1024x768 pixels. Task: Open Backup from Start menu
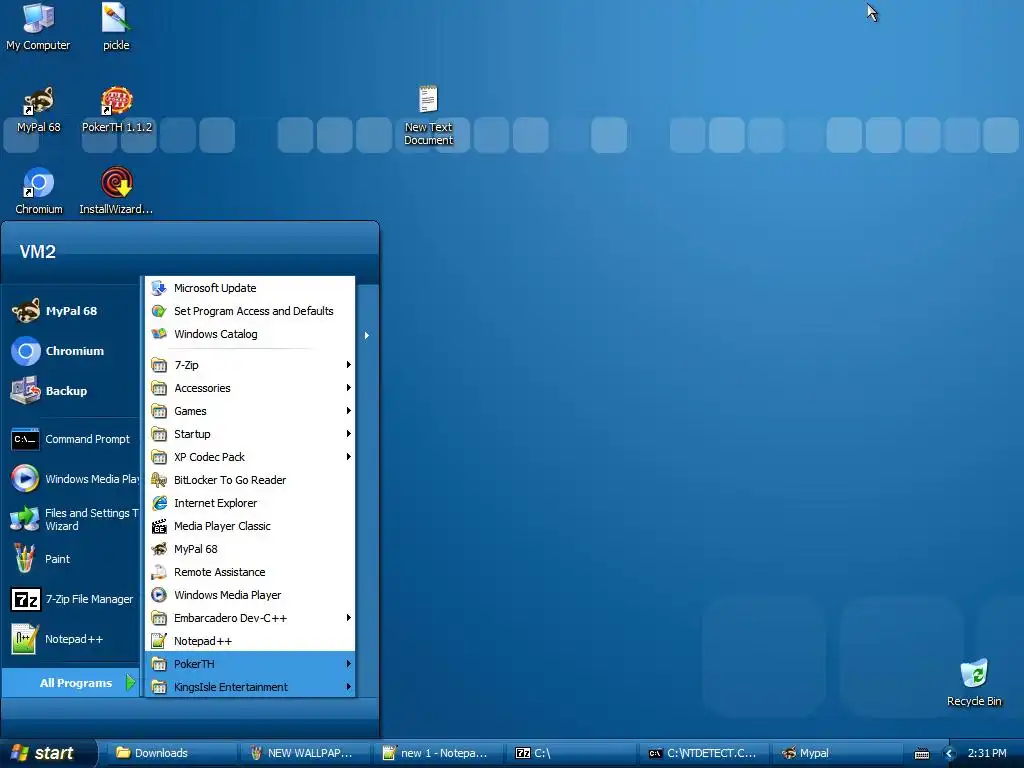(71, 391)
